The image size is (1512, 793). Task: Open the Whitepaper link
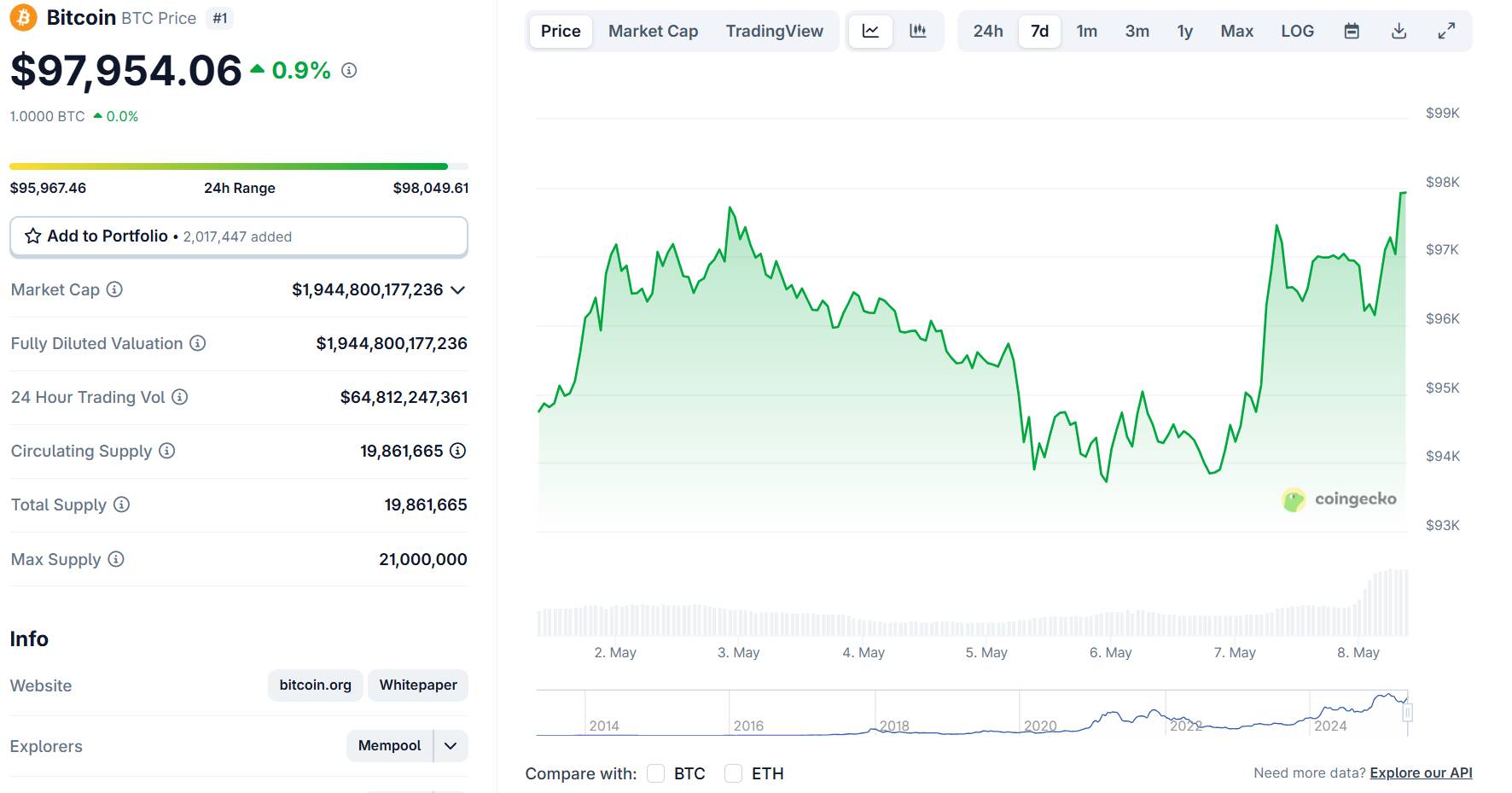[x=418, y=685]
